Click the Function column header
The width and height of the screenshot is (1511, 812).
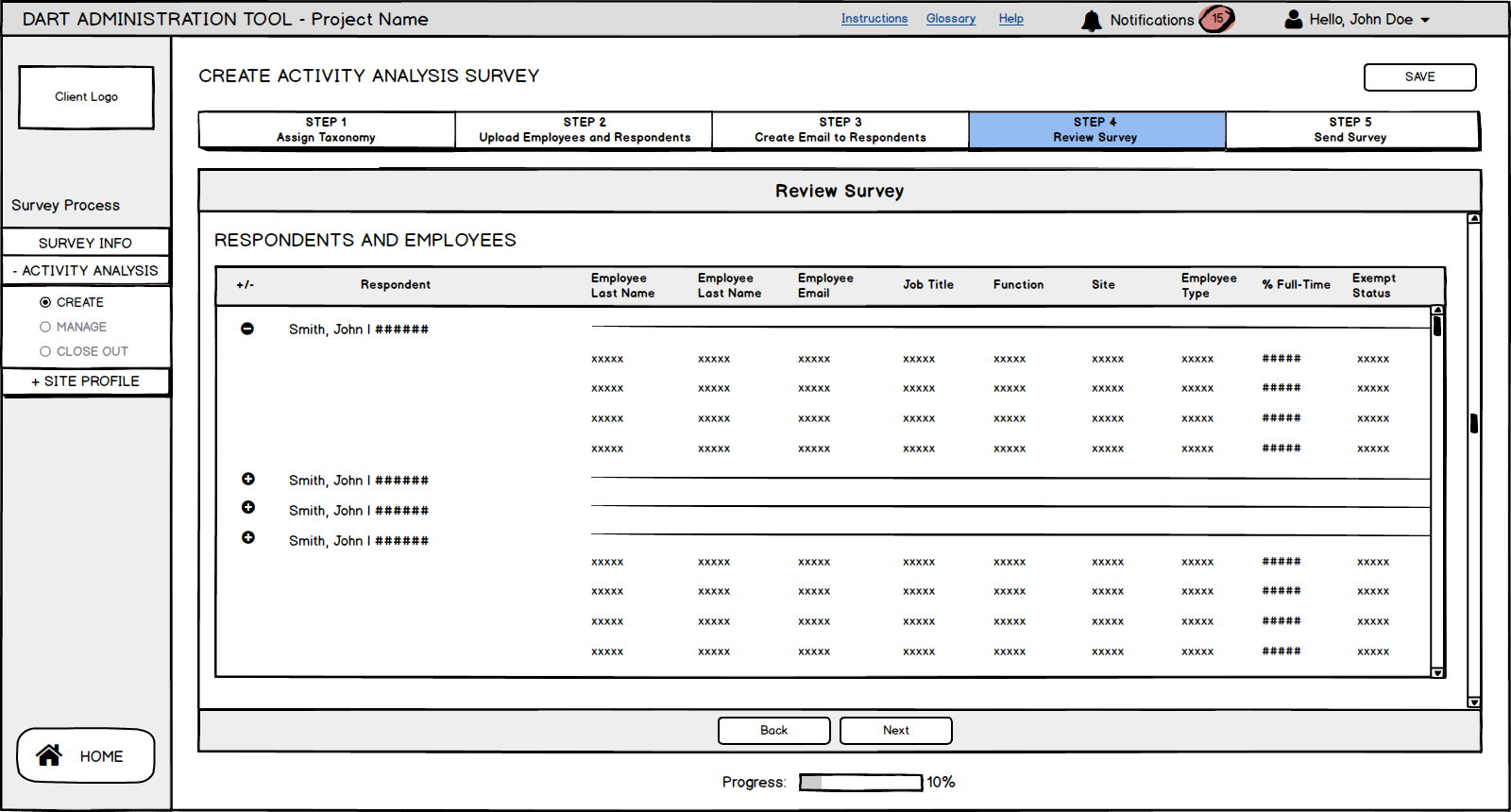[1019, 285]
